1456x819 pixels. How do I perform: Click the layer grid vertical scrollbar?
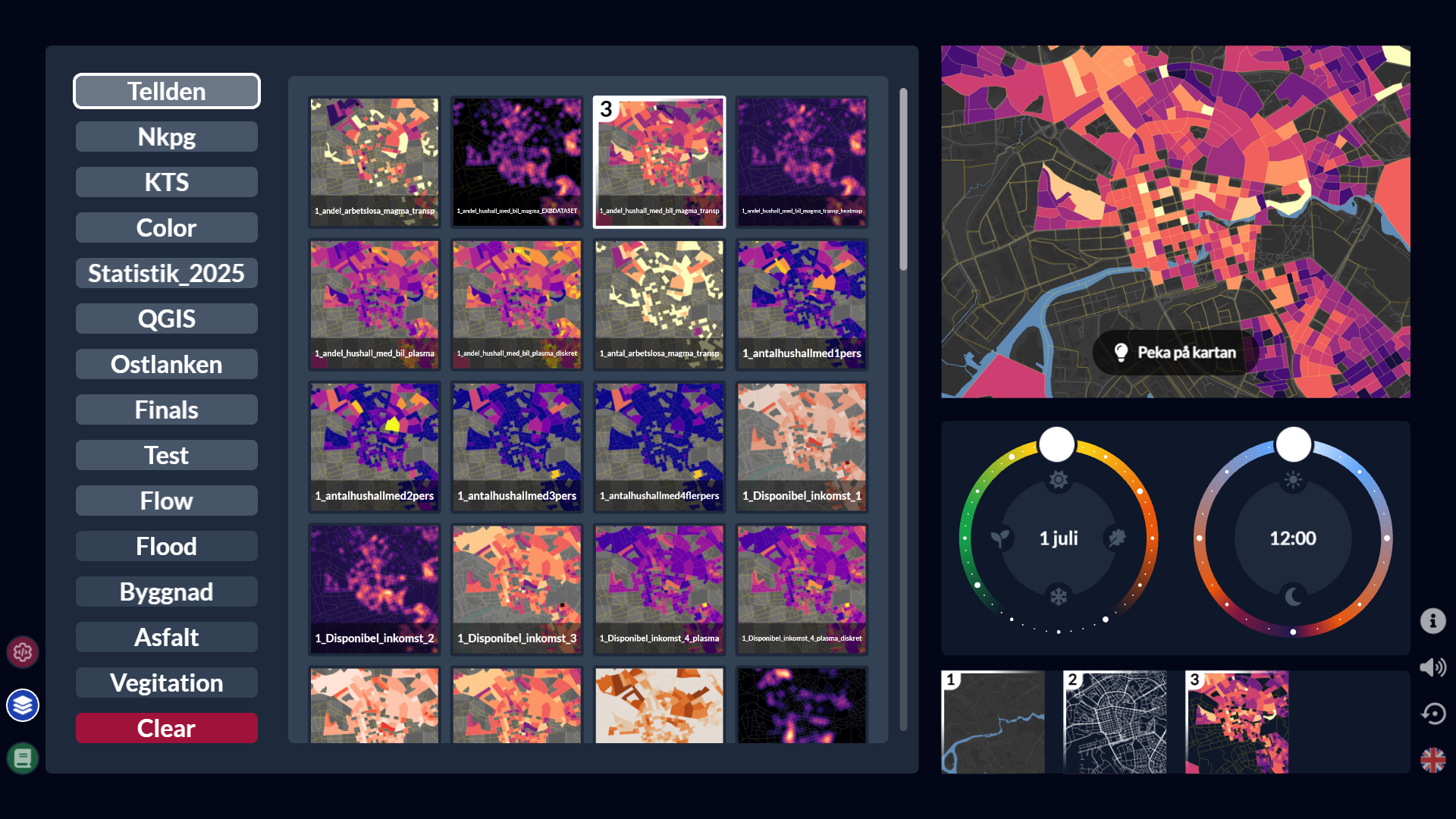pos(903,180)
